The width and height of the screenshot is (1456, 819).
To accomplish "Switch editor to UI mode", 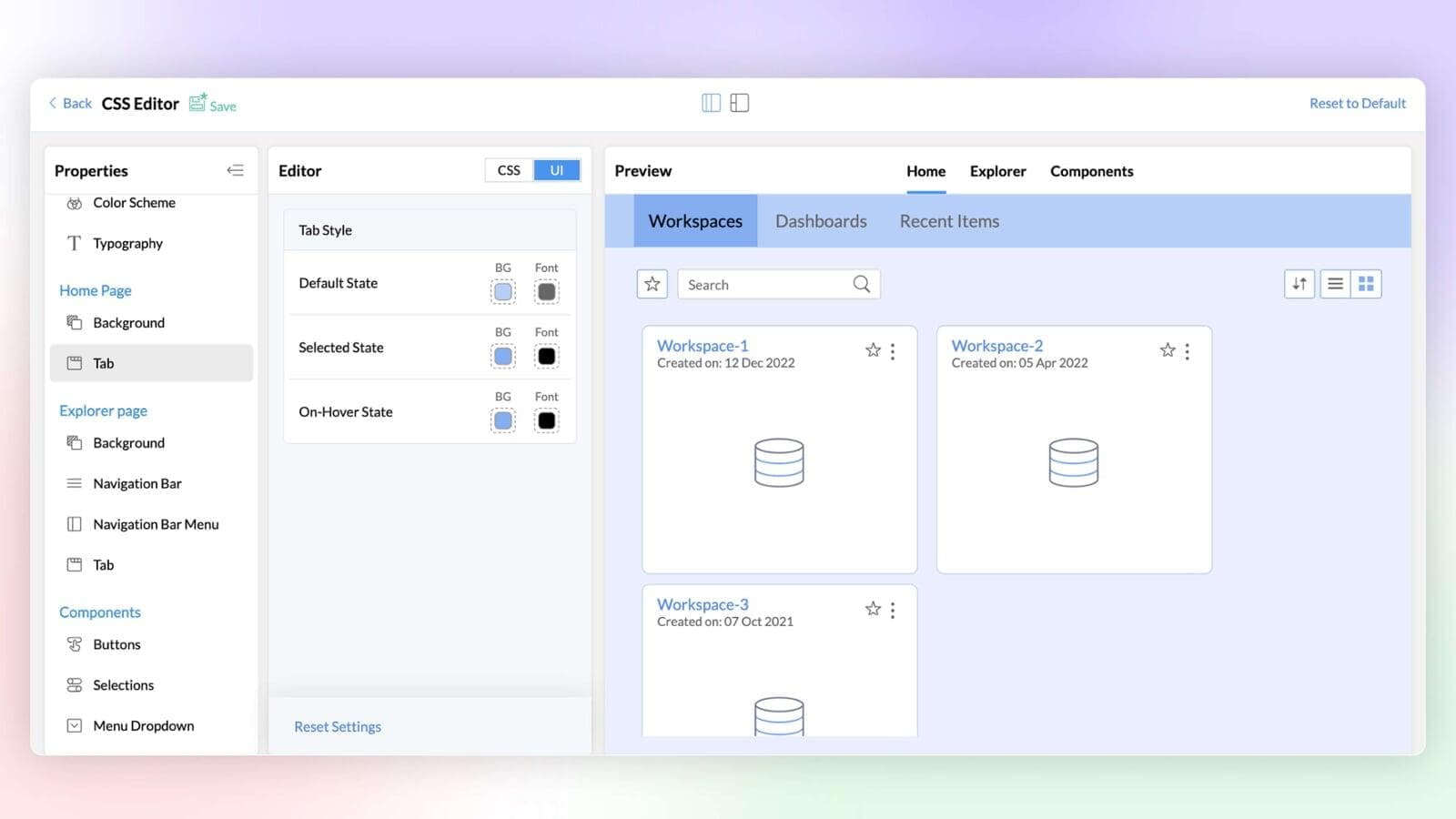I will pos(557,170).
